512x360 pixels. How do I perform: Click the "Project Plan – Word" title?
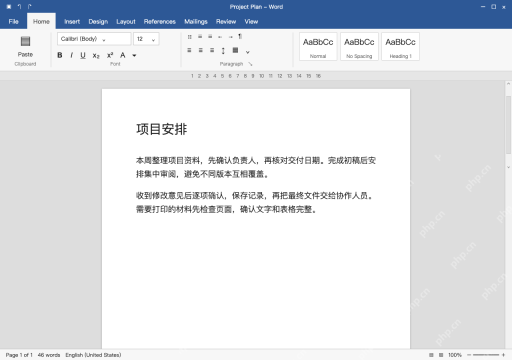point(256,7)
